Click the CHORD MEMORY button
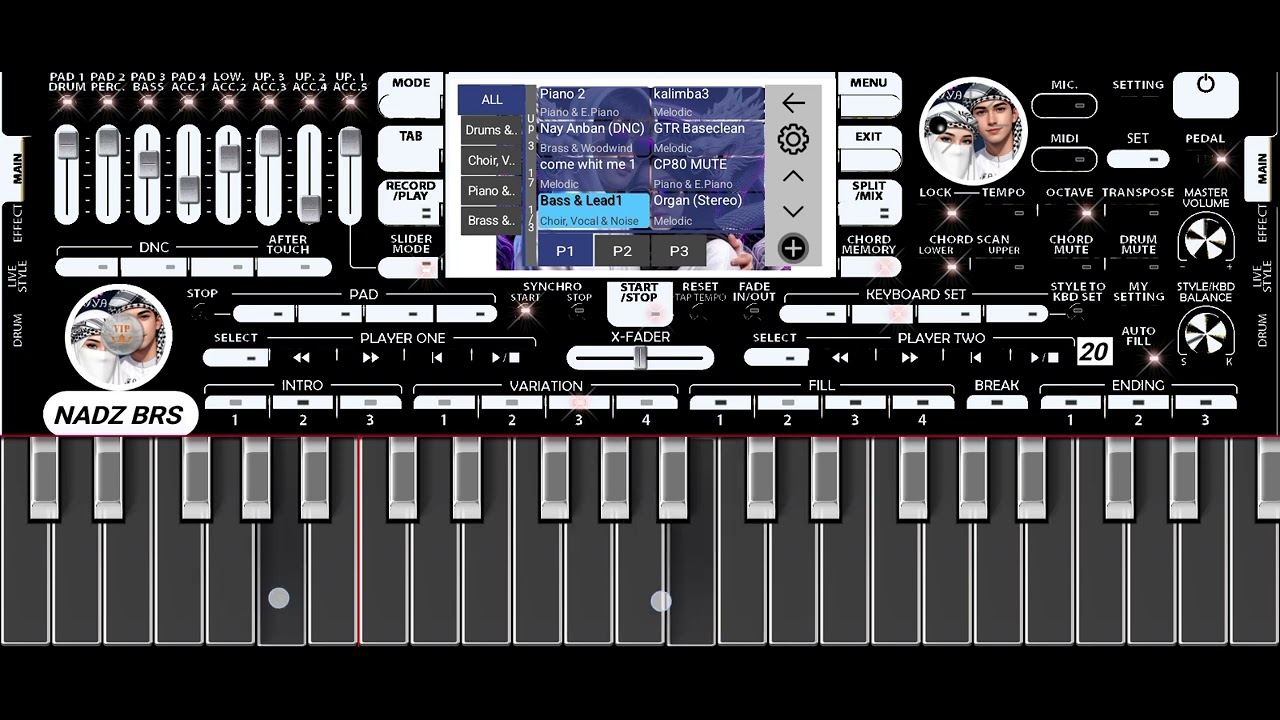 869,255
